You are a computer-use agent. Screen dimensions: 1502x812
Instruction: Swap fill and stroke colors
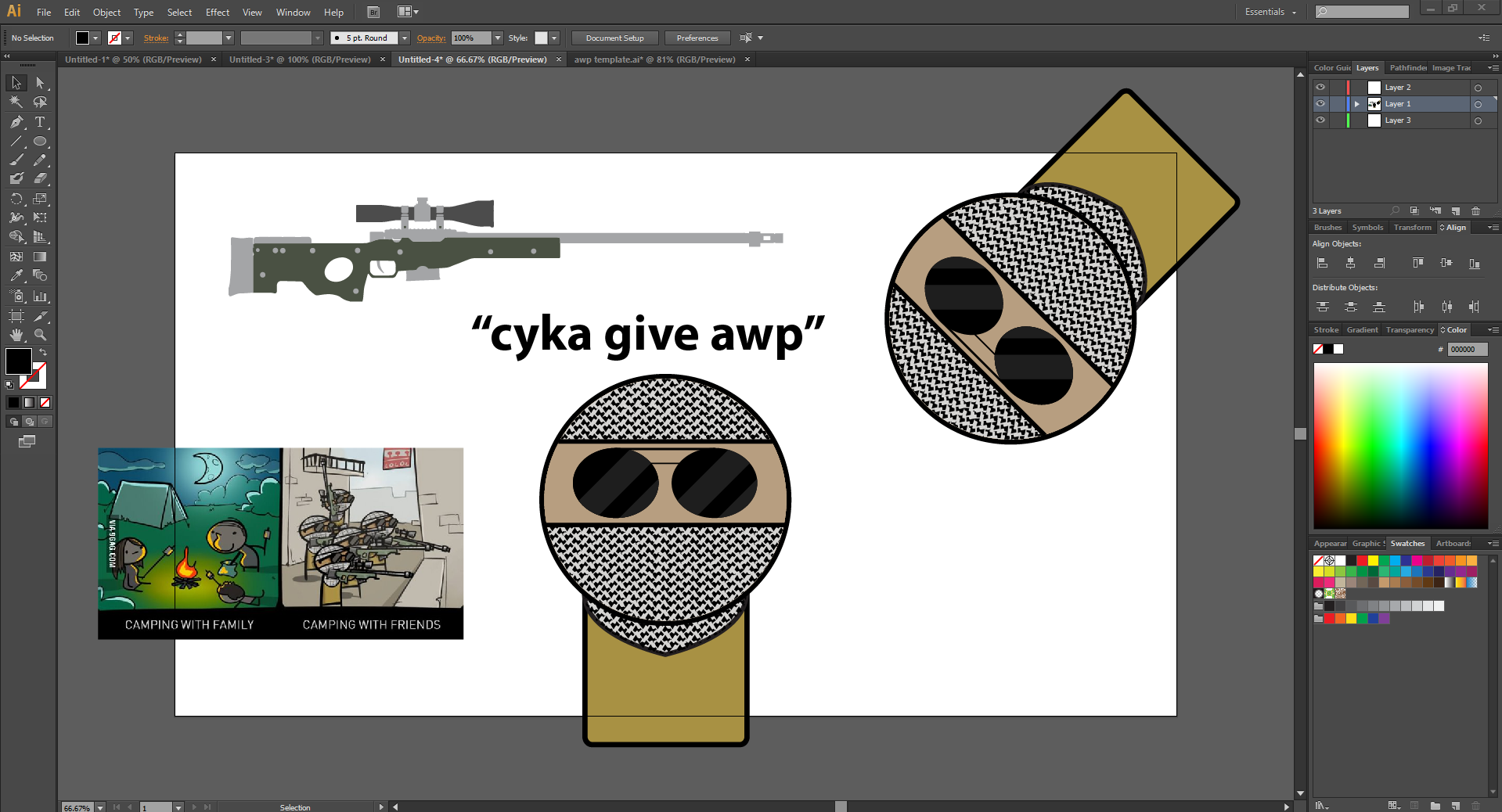44,353
